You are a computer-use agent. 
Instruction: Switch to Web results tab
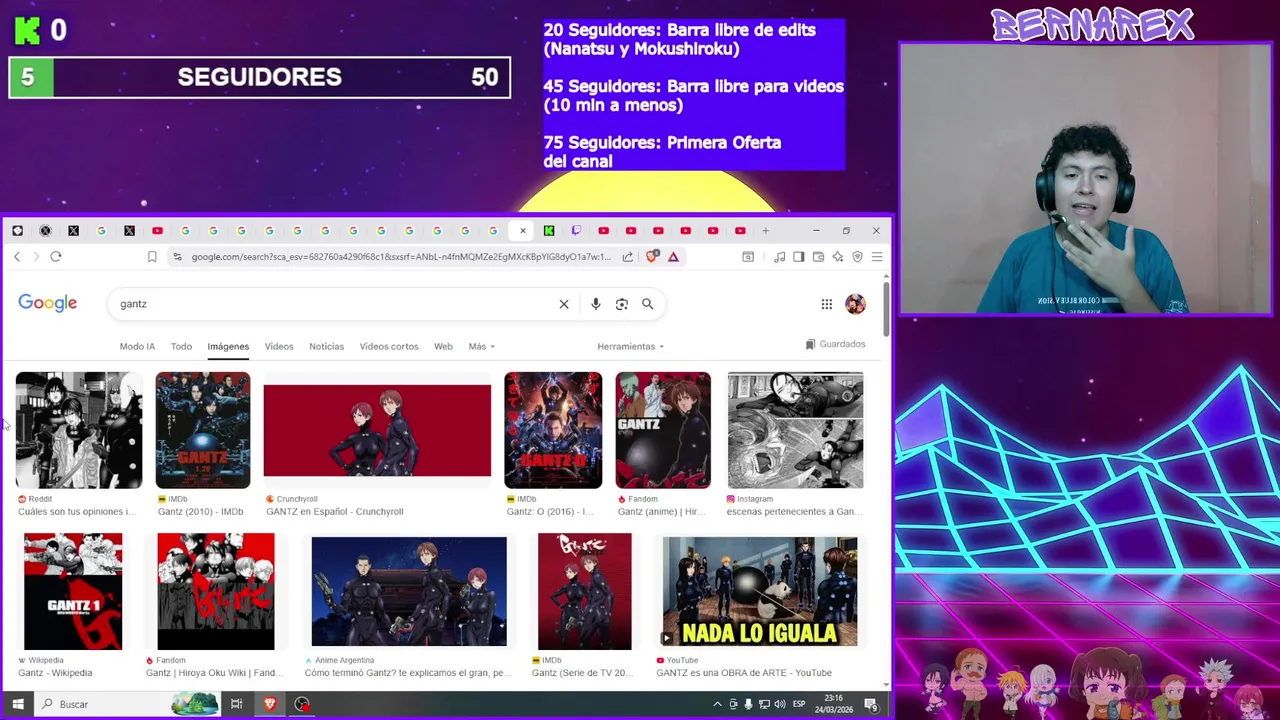coord(443,347)
